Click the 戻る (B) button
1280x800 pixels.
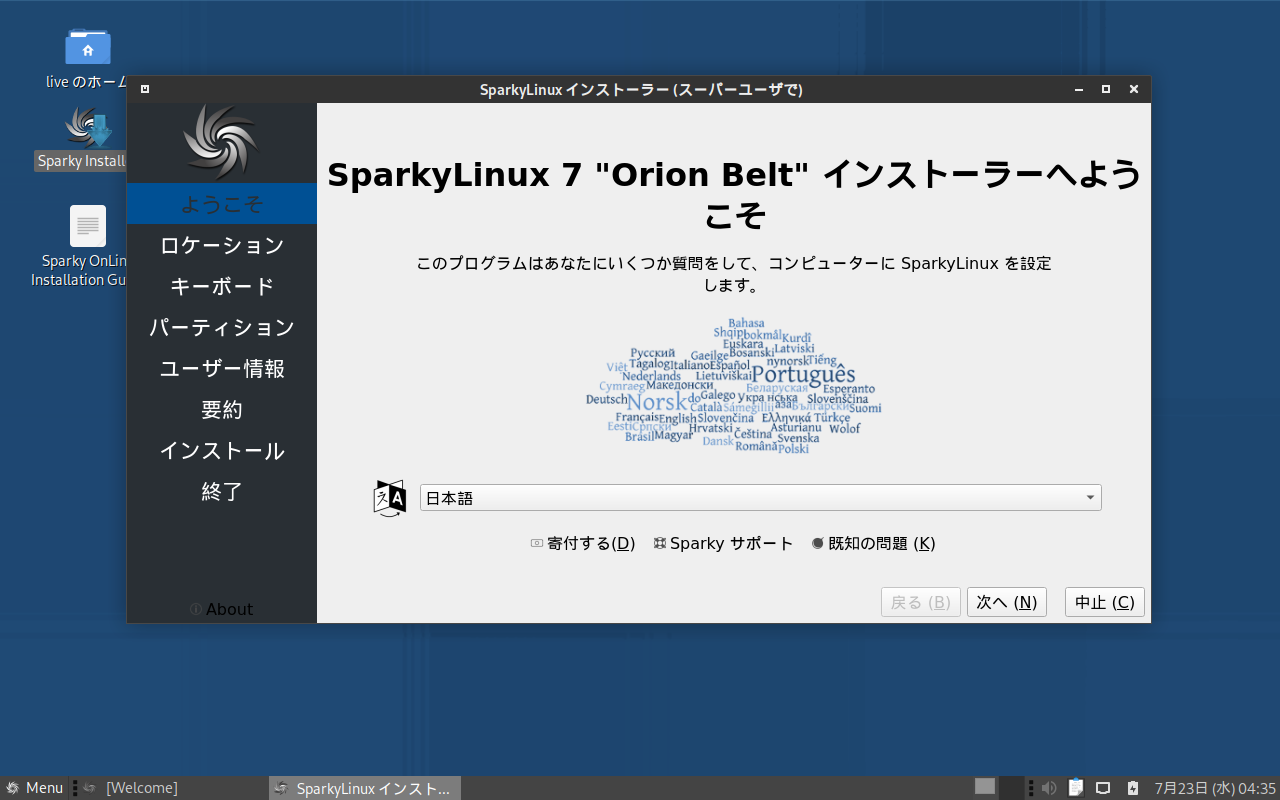coord(921,602)
